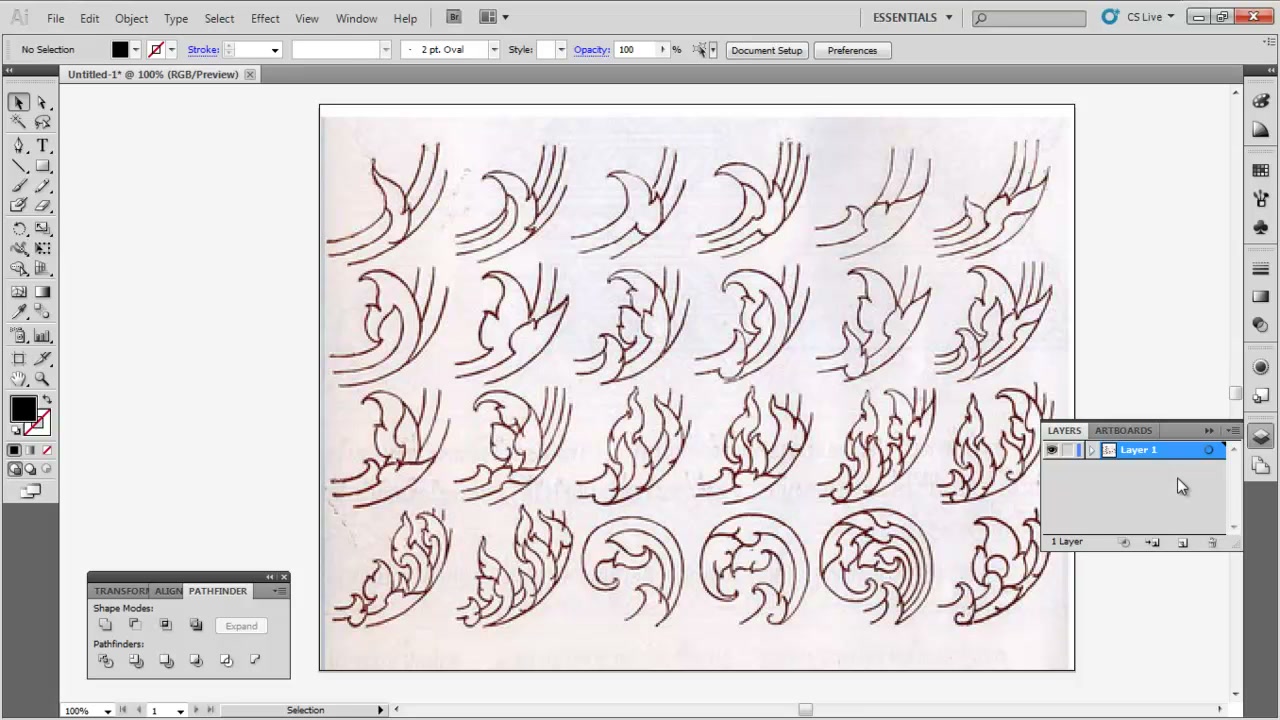Open the Object menu

(131, 18)
